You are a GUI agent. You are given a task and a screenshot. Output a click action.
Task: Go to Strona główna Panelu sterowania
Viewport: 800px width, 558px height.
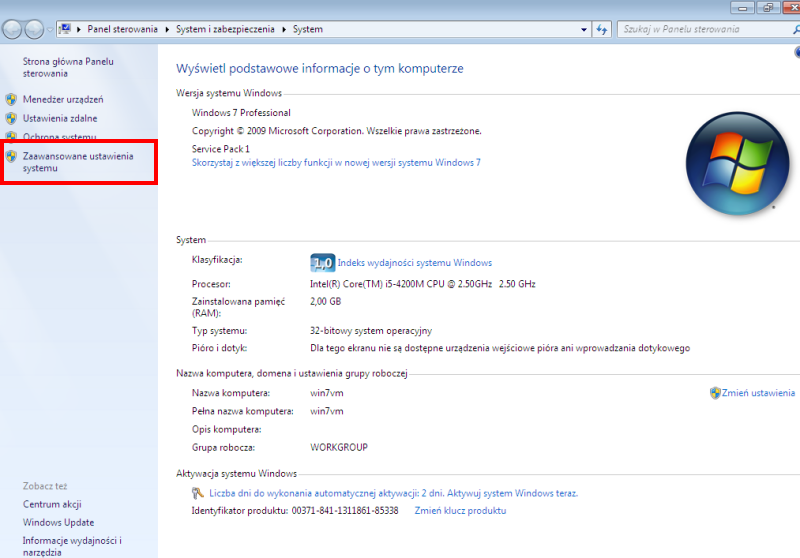coord(68,67)
